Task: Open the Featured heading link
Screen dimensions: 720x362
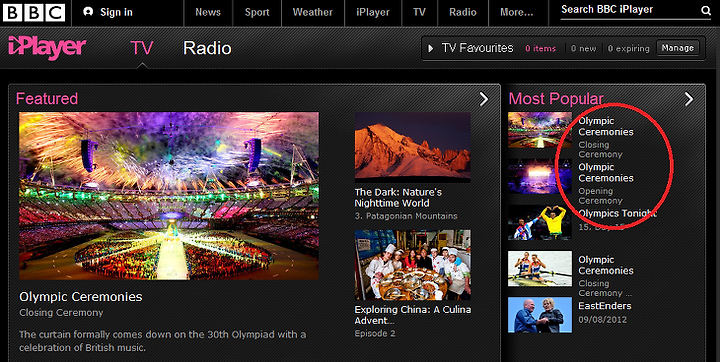Action: tap(47, 99)
